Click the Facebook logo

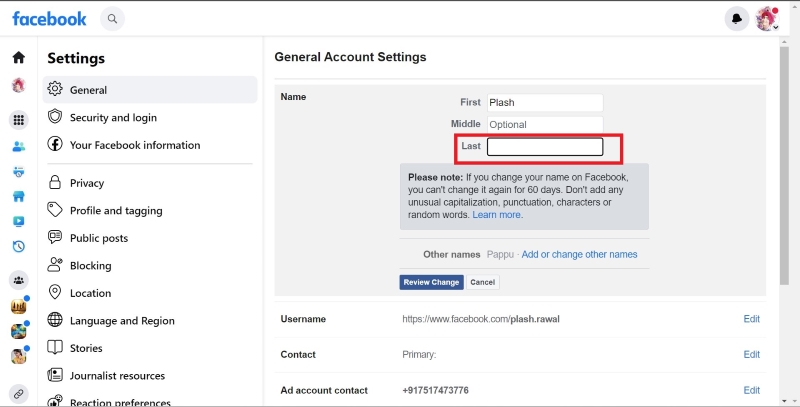point(49,19)
